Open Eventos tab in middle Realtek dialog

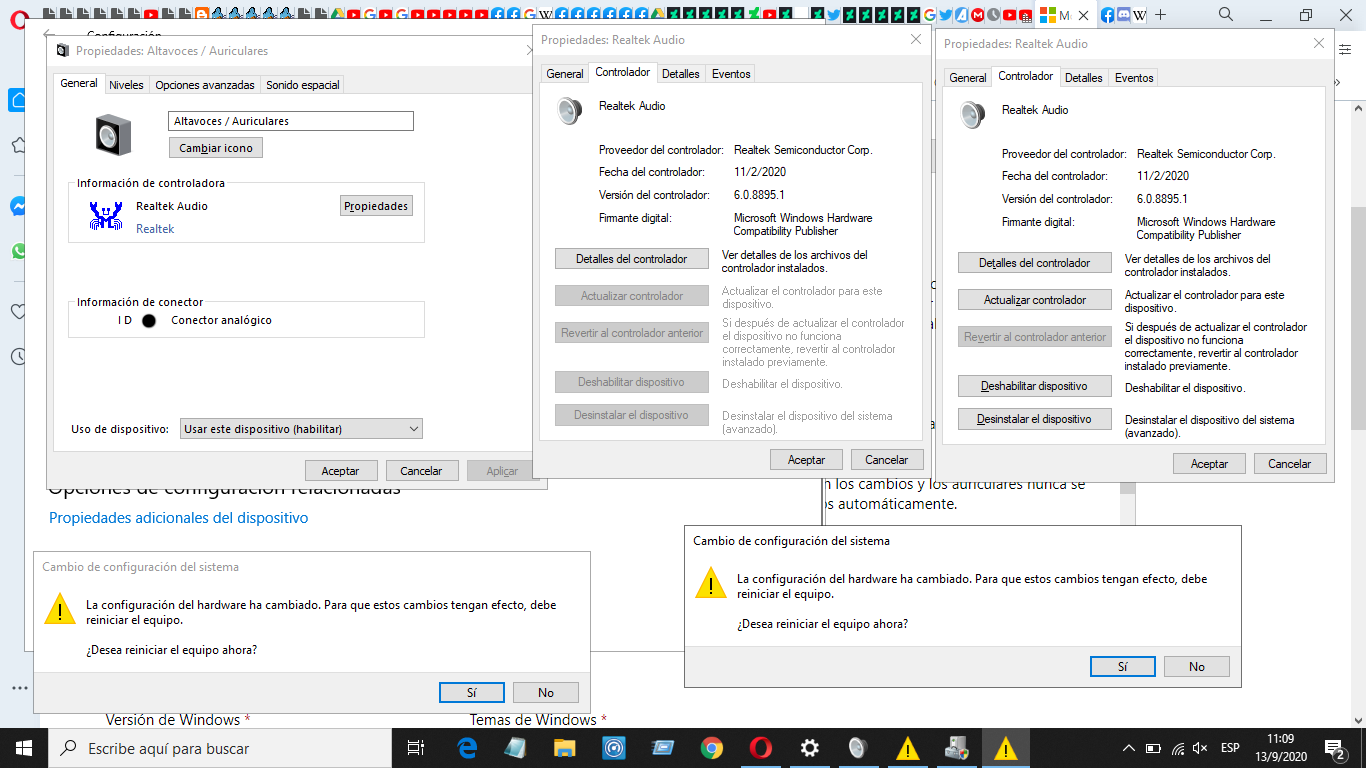(x=731, y=74)
